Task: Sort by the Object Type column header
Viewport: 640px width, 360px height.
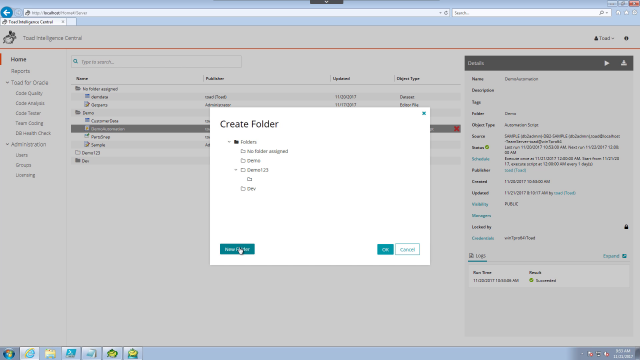Action: [x=408, y=78]
